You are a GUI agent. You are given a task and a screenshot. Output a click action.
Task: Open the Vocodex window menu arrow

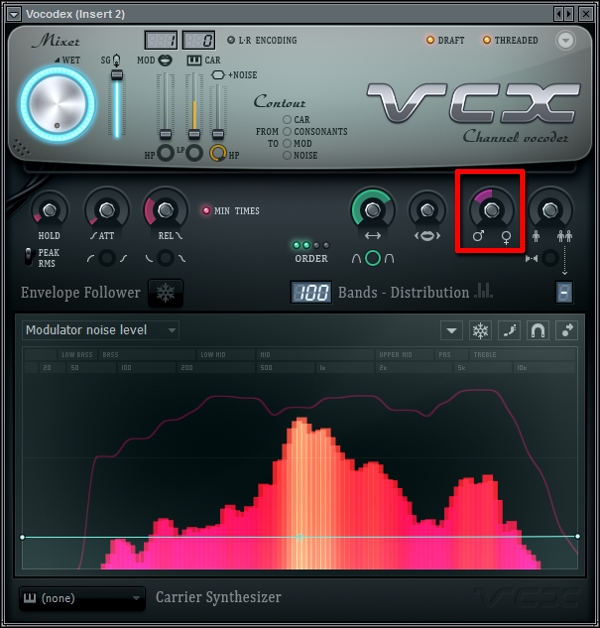tap(14, 14)
